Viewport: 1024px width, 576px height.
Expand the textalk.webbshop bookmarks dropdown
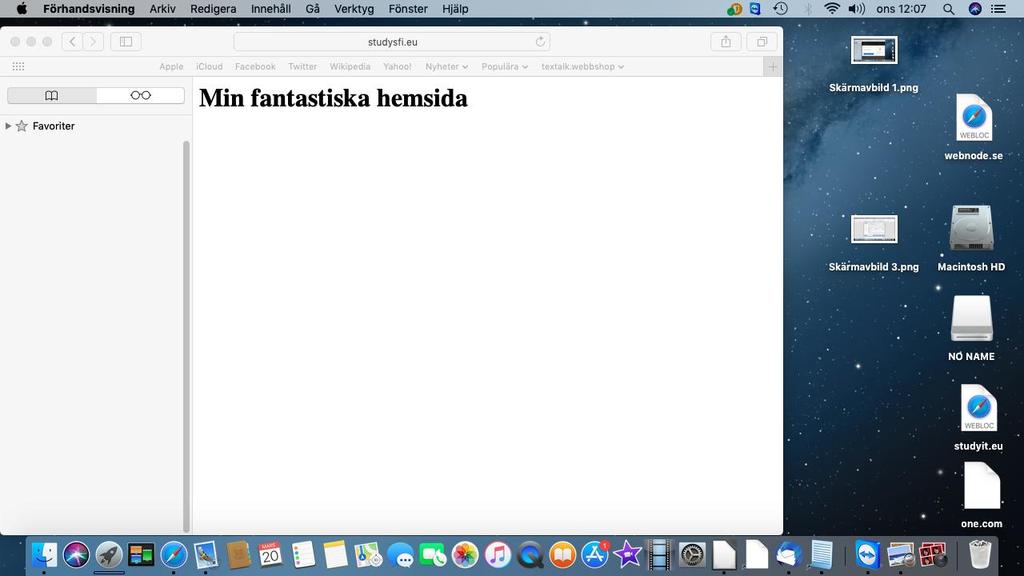(583, 67)
